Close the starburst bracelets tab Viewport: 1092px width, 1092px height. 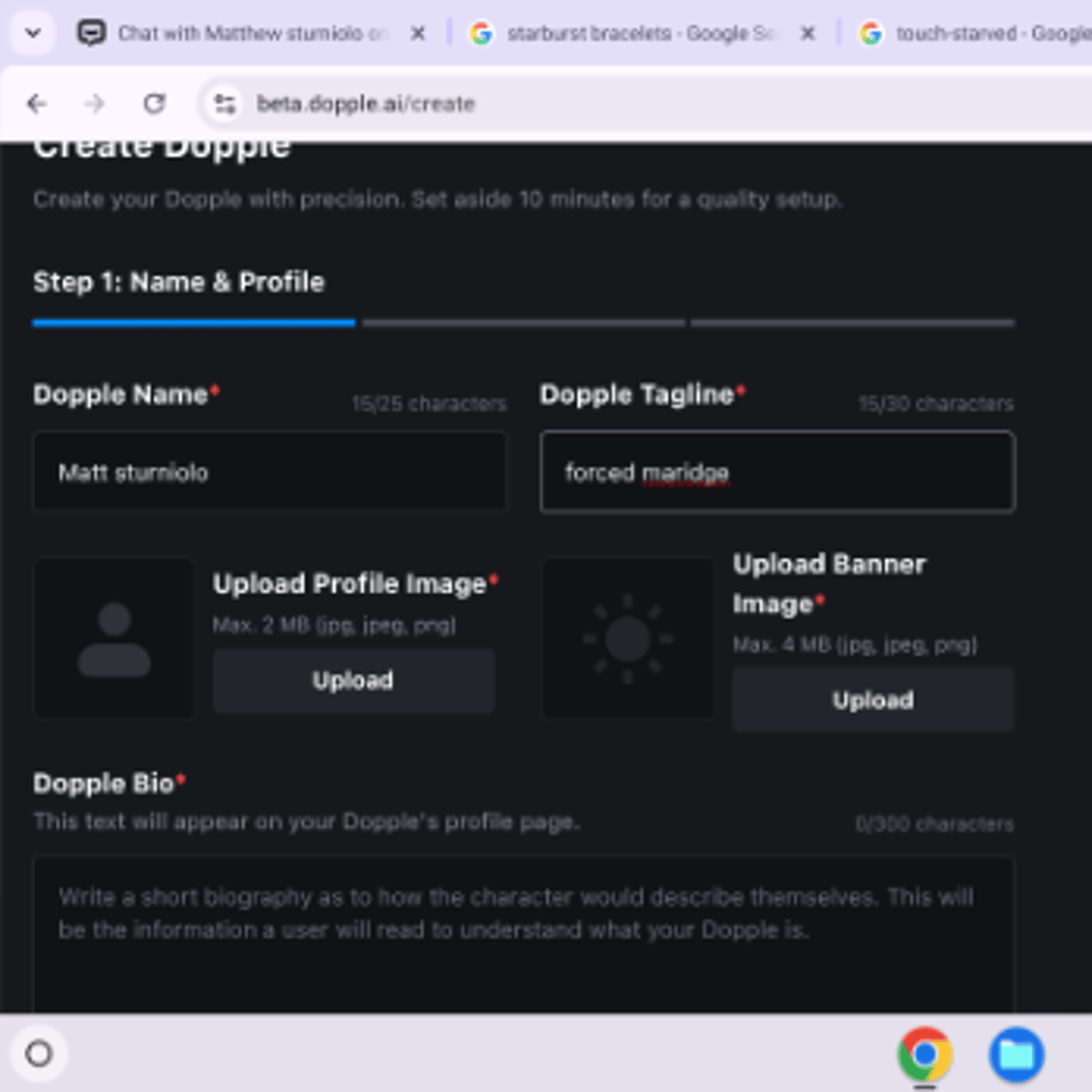click(x=807, y=34)
